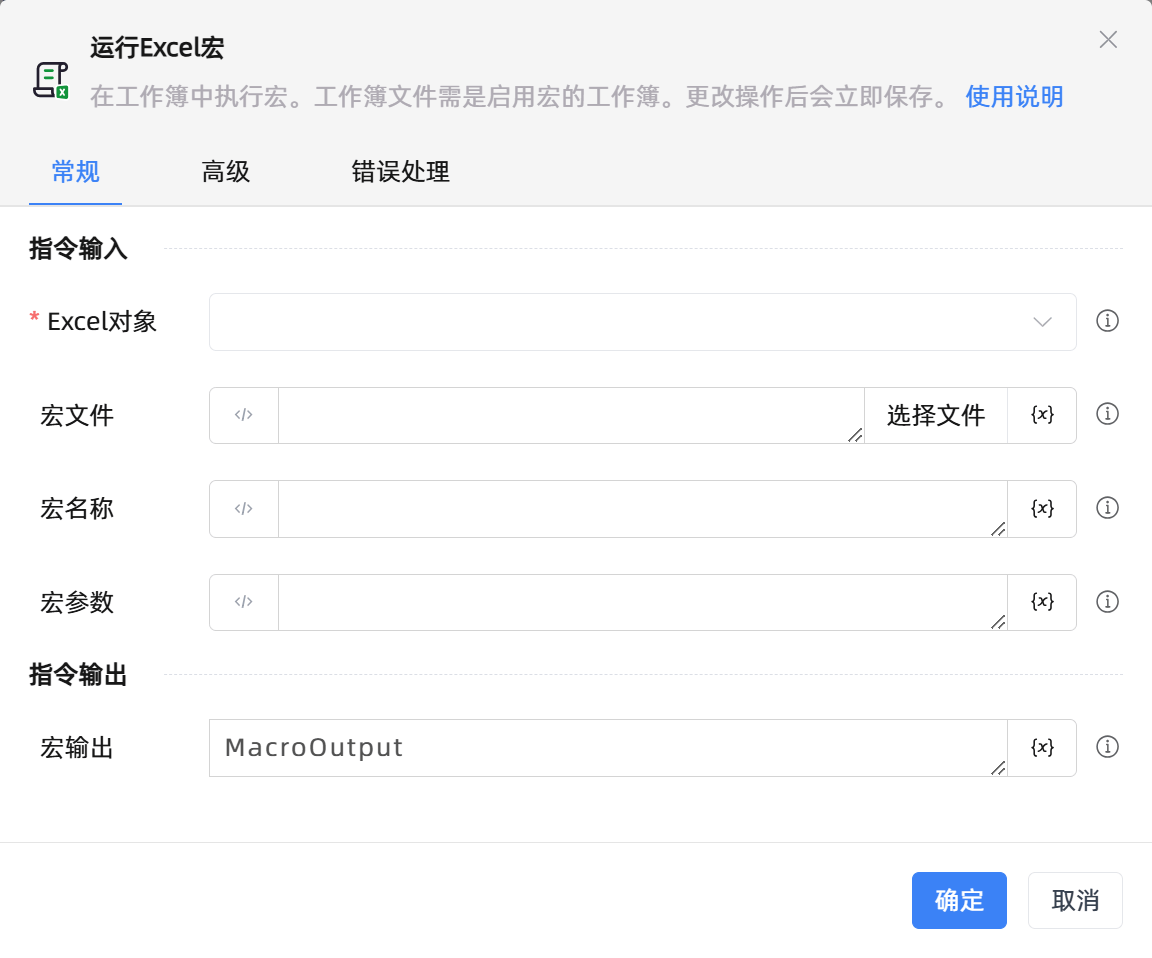Click the info icon beside 宏文件
The width and height of the screenshot is (1152, 958).
pyautogui.click(x=1107, y=414)
